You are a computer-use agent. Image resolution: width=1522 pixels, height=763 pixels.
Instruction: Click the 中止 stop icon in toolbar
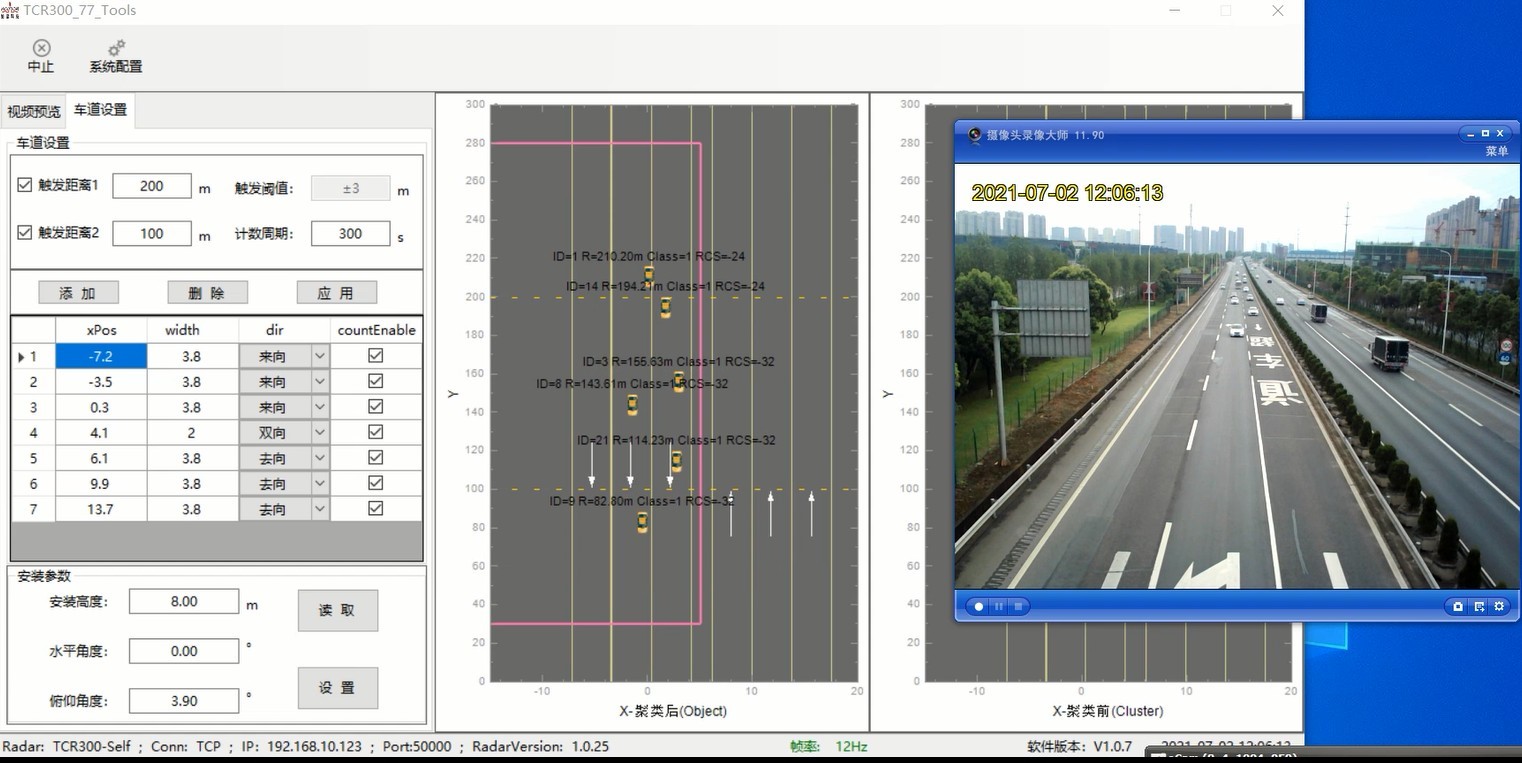[41, 48]
